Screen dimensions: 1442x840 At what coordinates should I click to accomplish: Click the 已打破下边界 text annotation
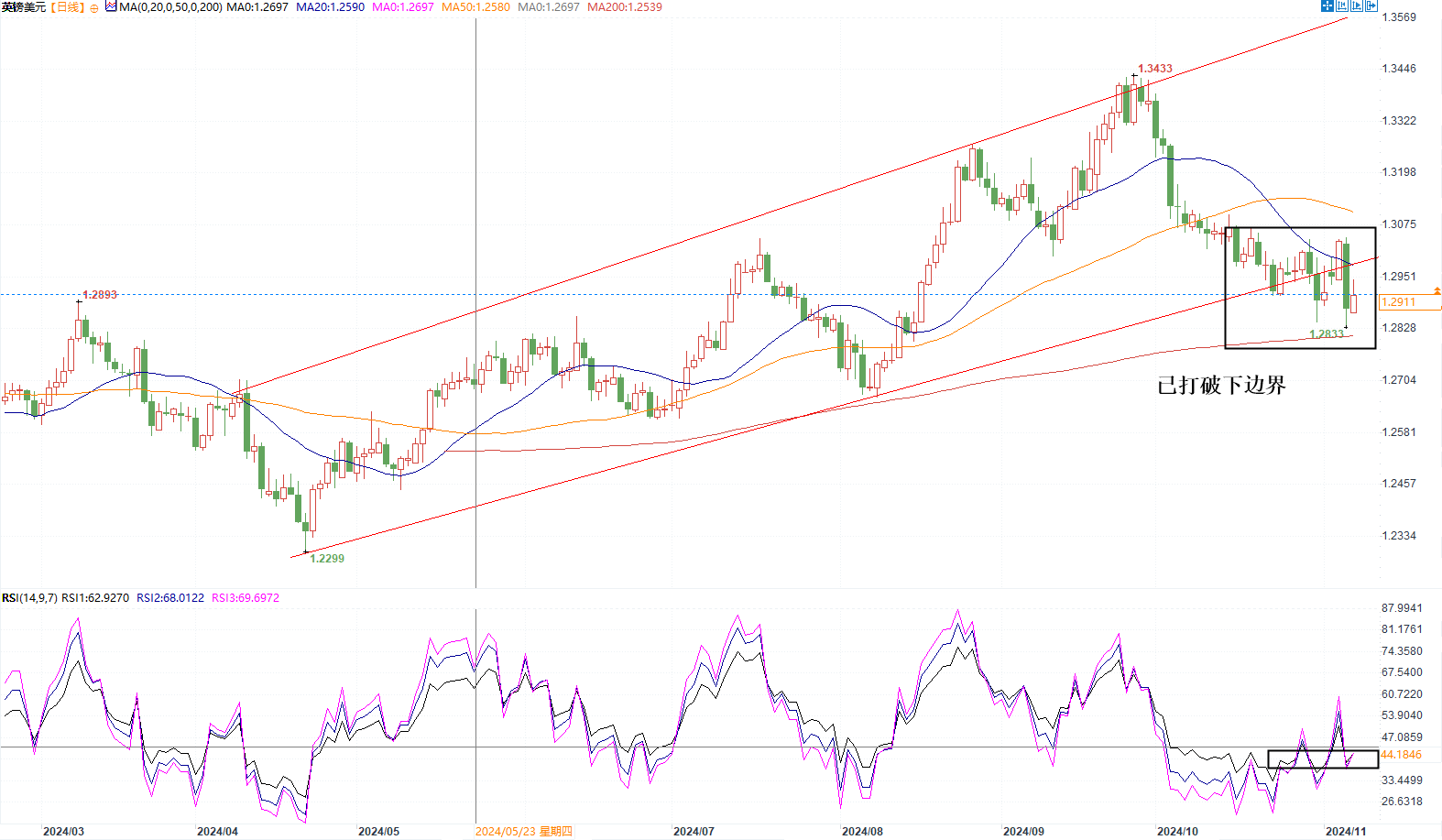[1221, 386]
